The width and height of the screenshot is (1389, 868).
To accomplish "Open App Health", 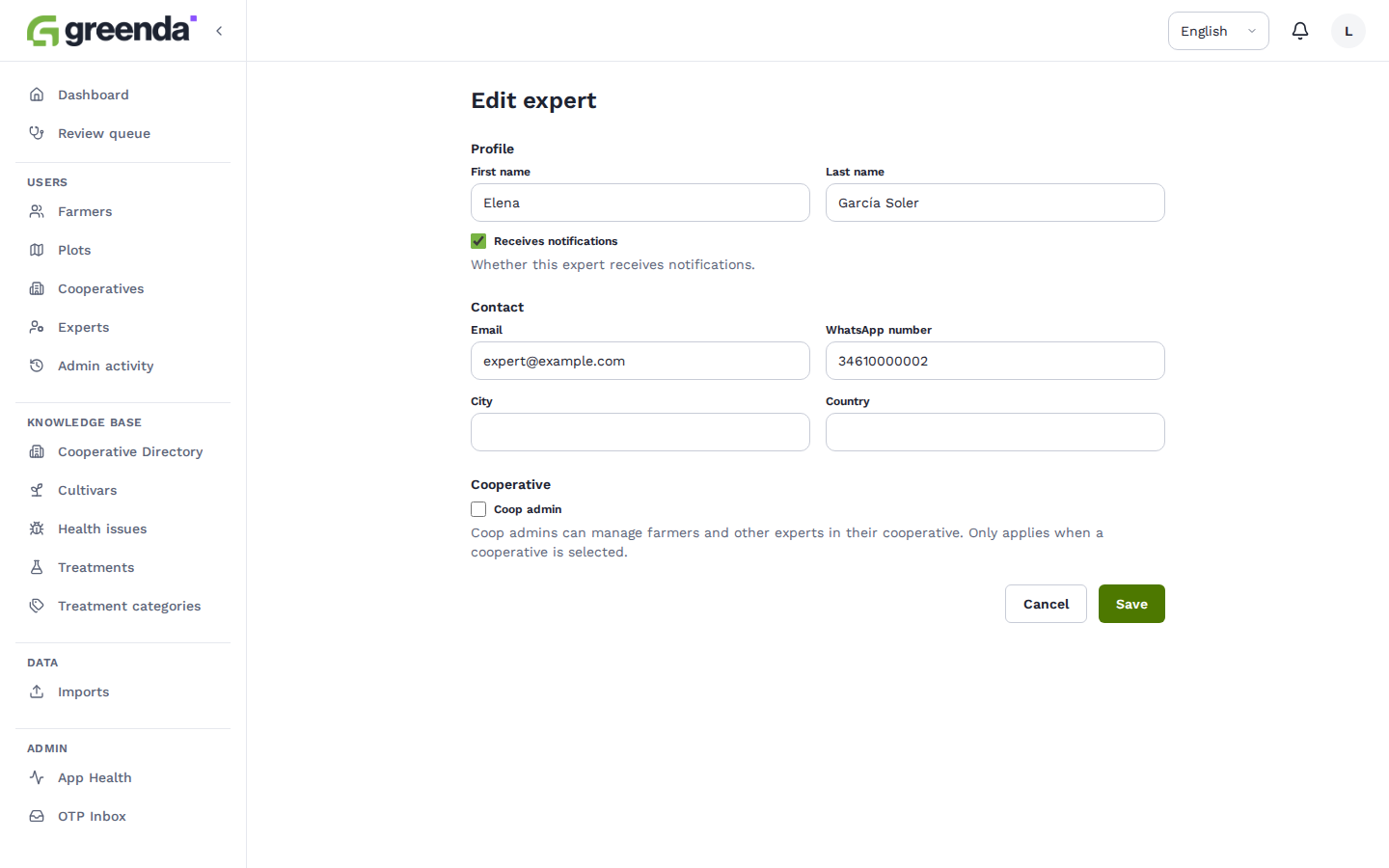I will pyautogui.click(x=123, y=777).
